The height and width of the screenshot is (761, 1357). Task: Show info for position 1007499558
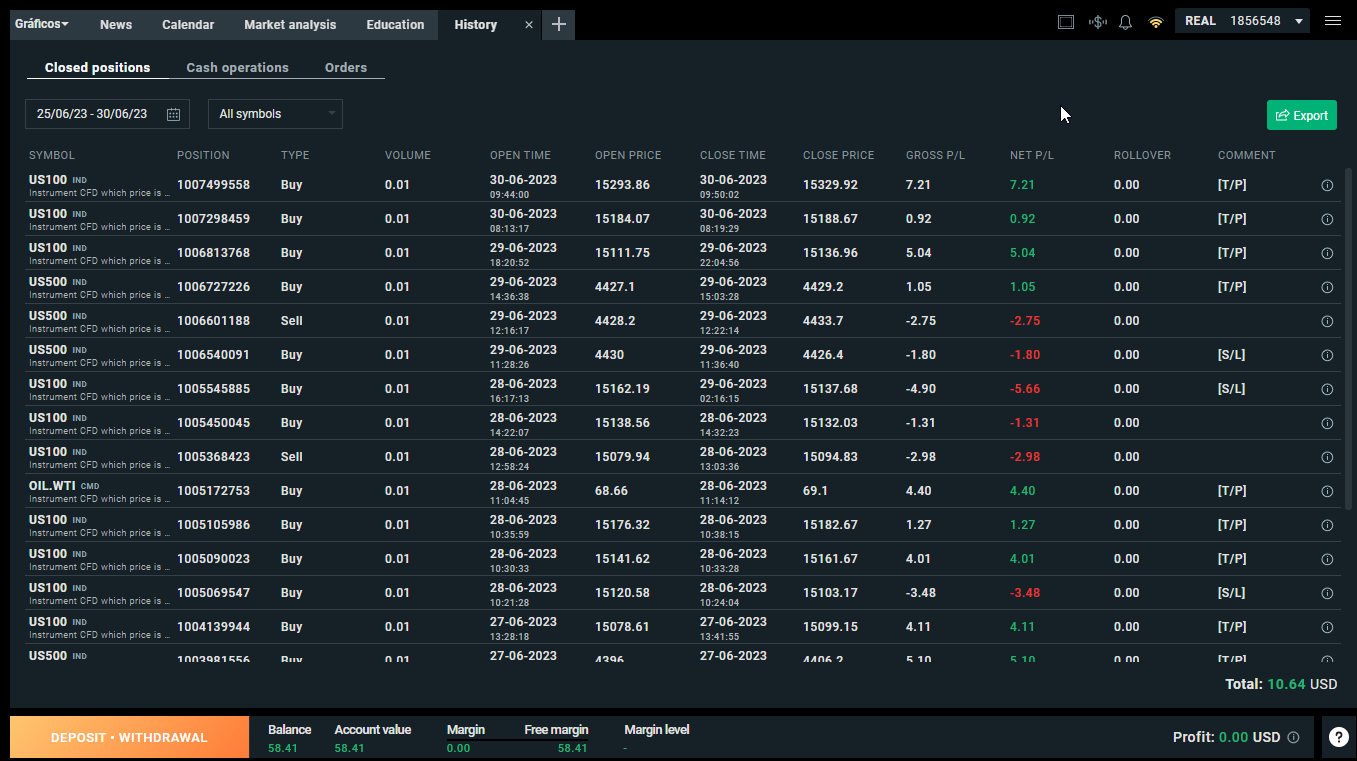(x=1327, y=185)
